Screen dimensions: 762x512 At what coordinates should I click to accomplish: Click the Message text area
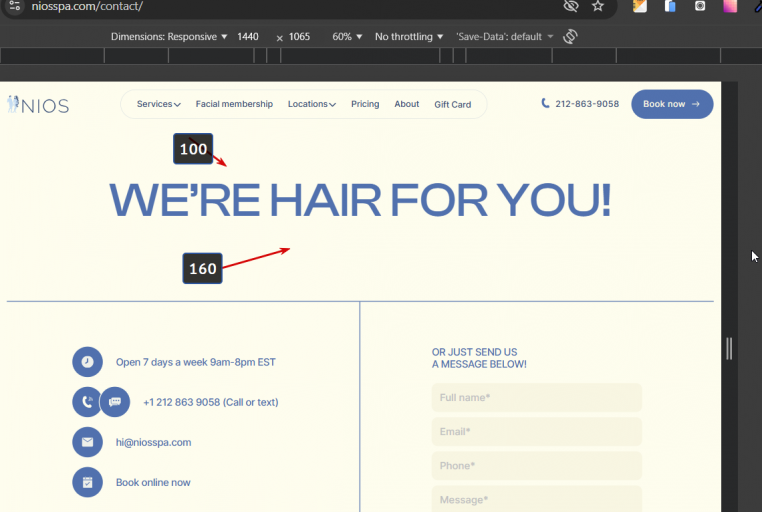(x=537, y=499)
